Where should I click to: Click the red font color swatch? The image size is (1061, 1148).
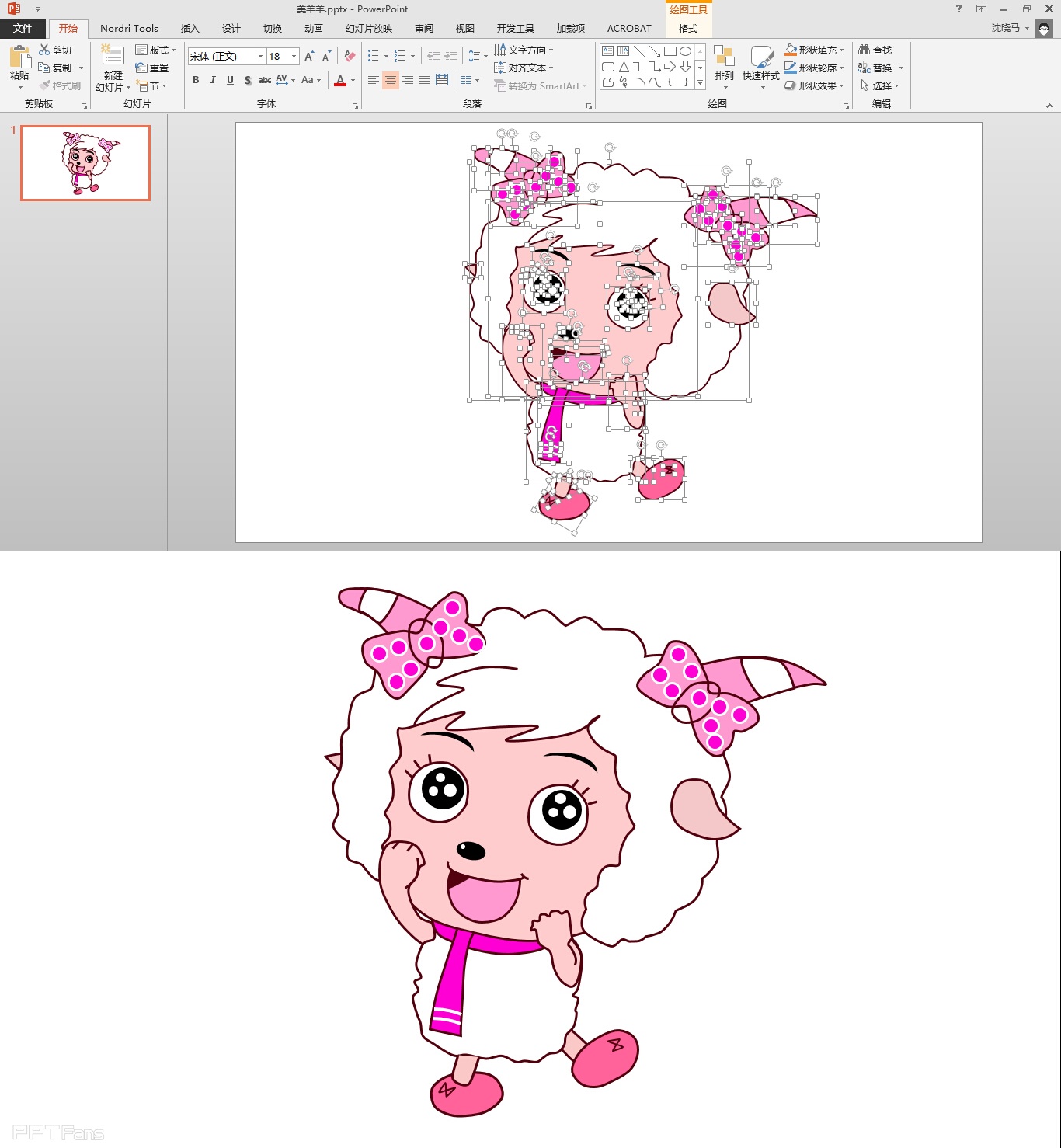[340, 81]
